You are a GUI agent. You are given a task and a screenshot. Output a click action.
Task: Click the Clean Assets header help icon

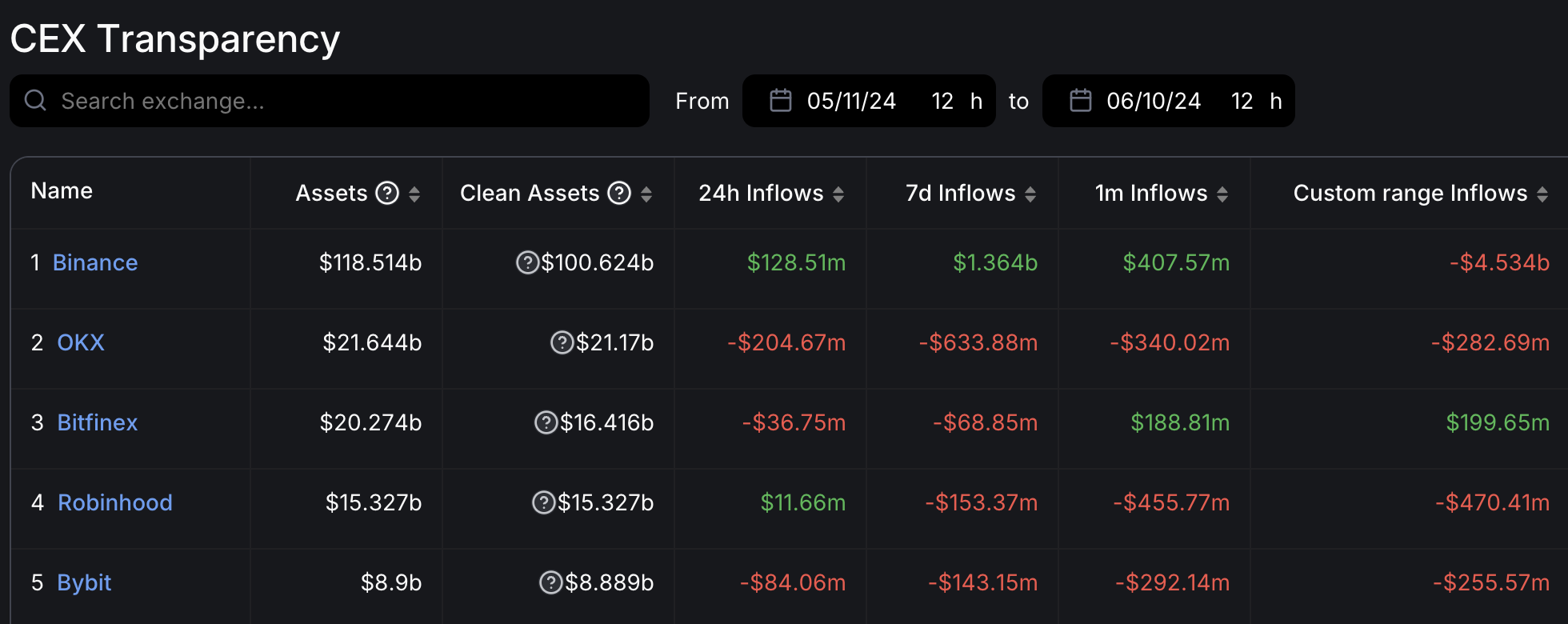tap(619, 194)
